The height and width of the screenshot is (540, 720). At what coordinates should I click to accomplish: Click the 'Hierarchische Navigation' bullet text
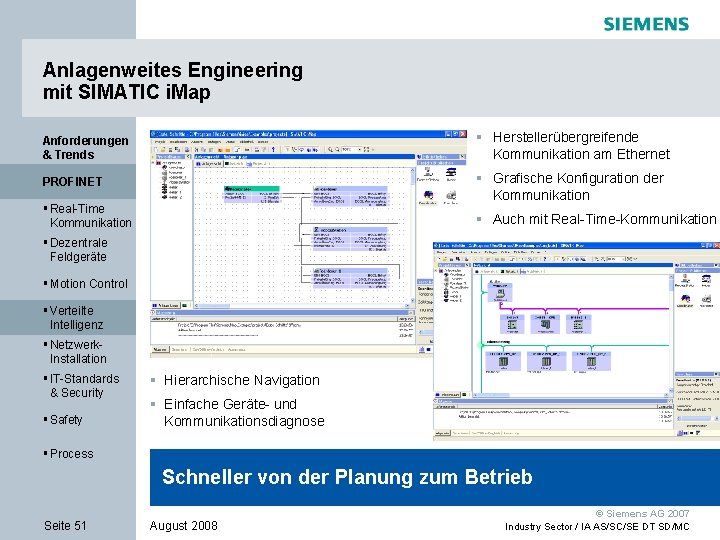tap(242, 380)
